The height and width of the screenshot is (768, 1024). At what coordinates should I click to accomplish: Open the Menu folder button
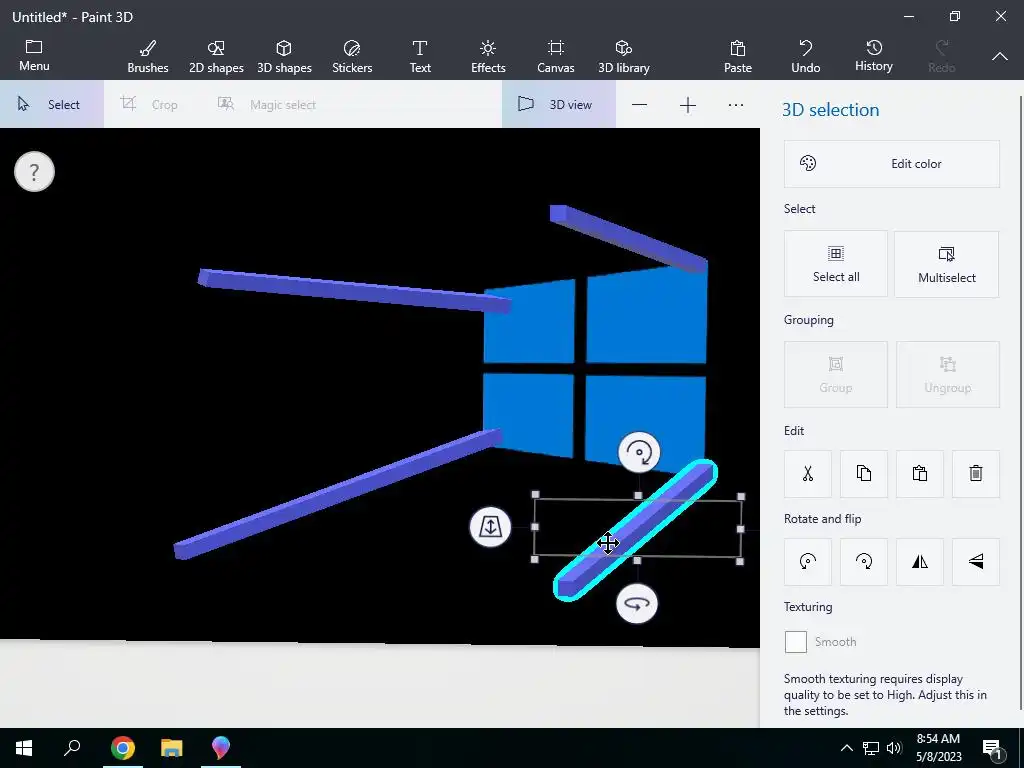point(34,56)
